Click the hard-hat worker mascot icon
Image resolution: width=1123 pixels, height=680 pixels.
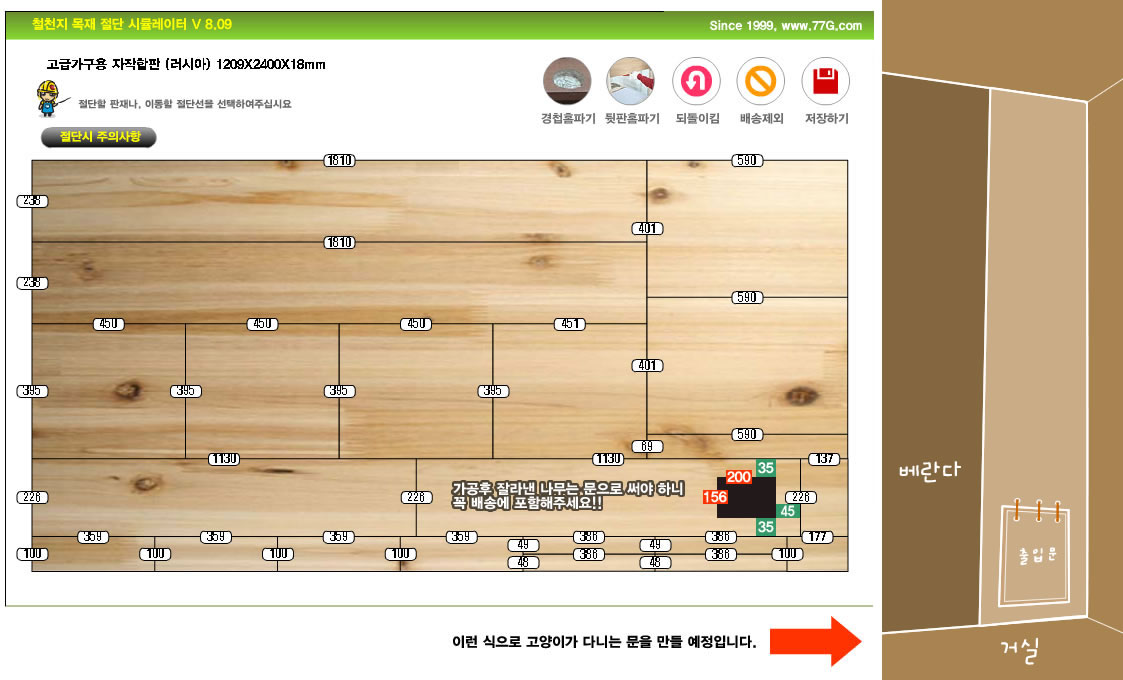point(48,100)
